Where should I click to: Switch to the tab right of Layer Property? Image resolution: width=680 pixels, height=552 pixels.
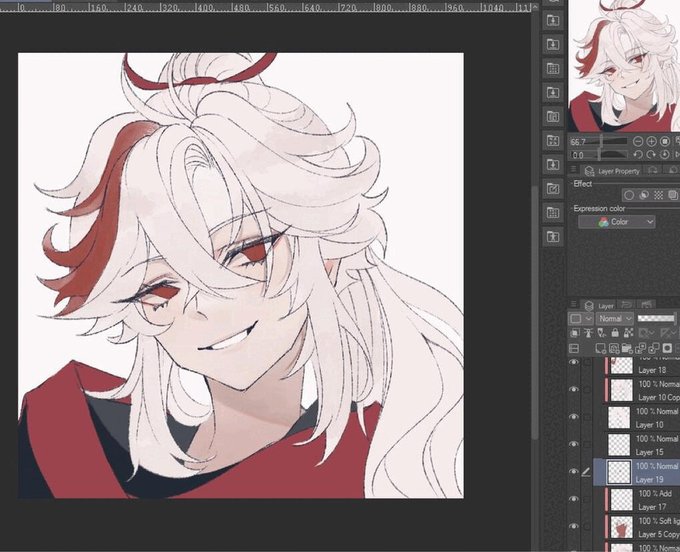[653, 170]
